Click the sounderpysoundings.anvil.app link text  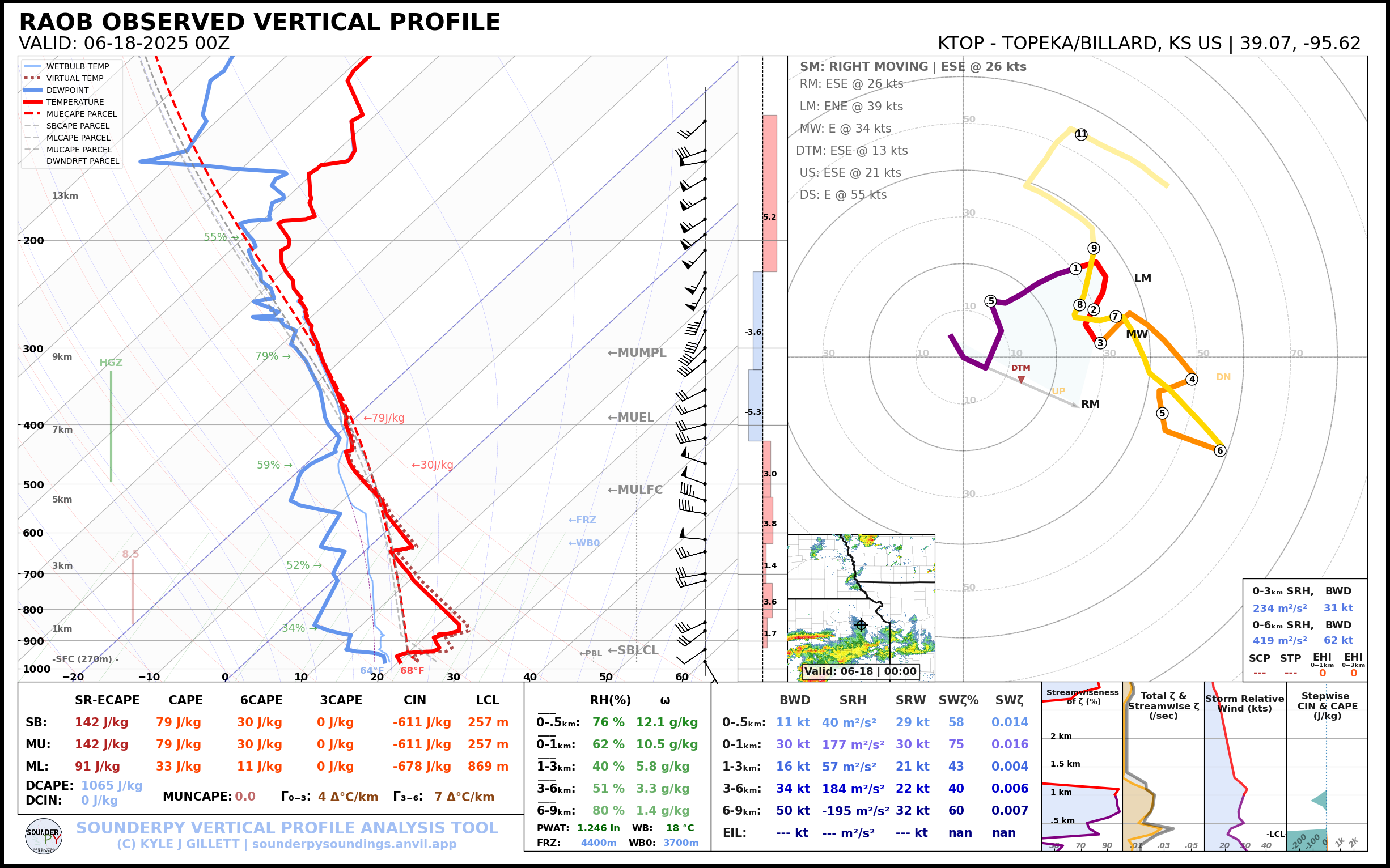tap(354, 844)
